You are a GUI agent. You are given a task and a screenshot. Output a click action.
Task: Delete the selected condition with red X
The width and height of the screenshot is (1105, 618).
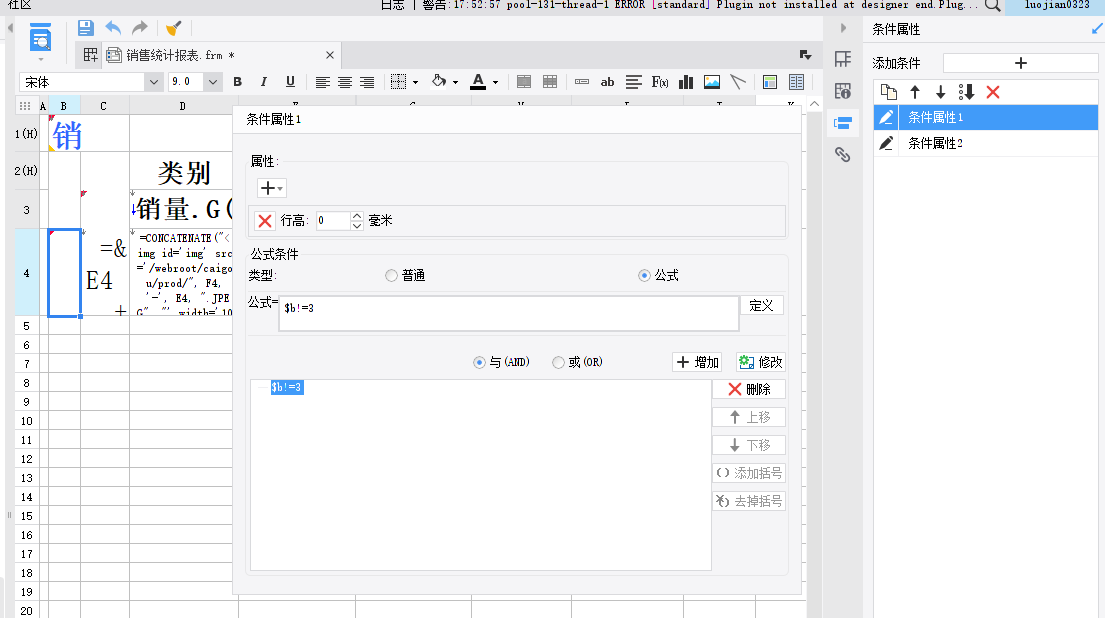[993, 92]
